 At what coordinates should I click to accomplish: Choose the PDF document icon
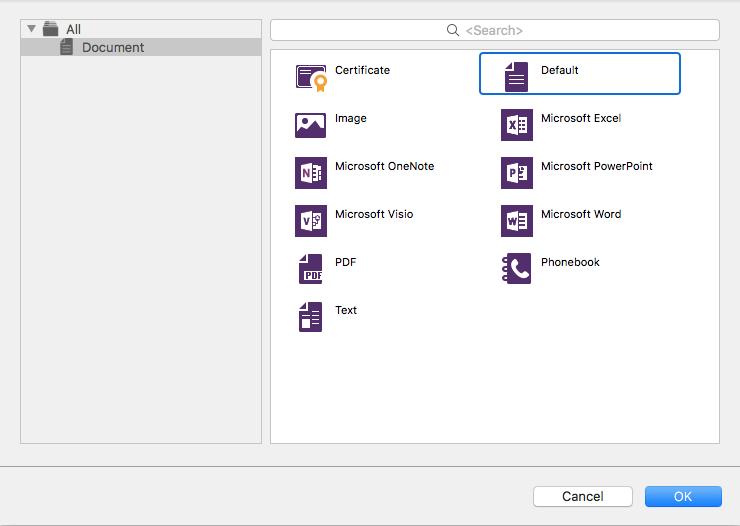point(311,269)
